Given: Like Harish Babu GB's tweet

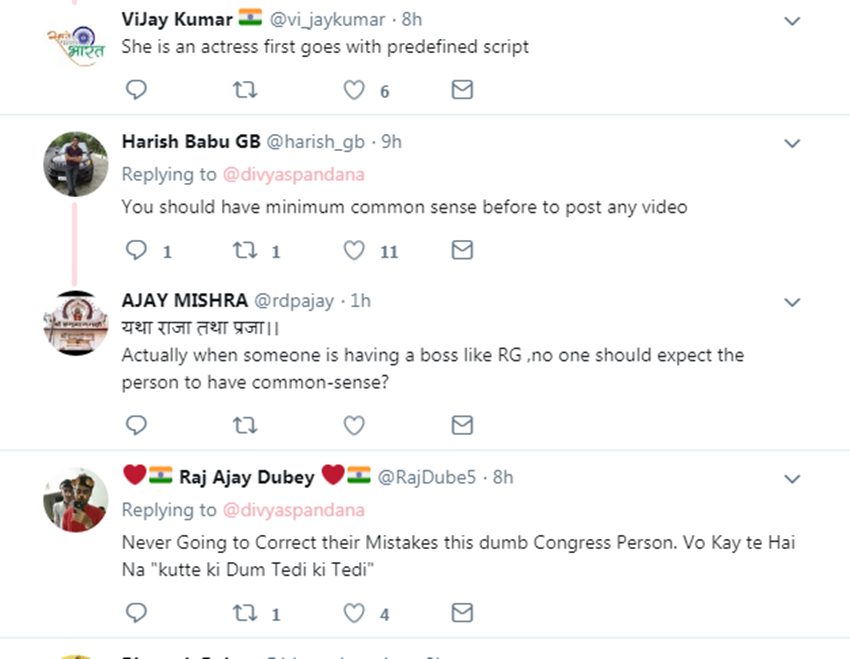Looking at the screenshot, I should click(354, 250).
